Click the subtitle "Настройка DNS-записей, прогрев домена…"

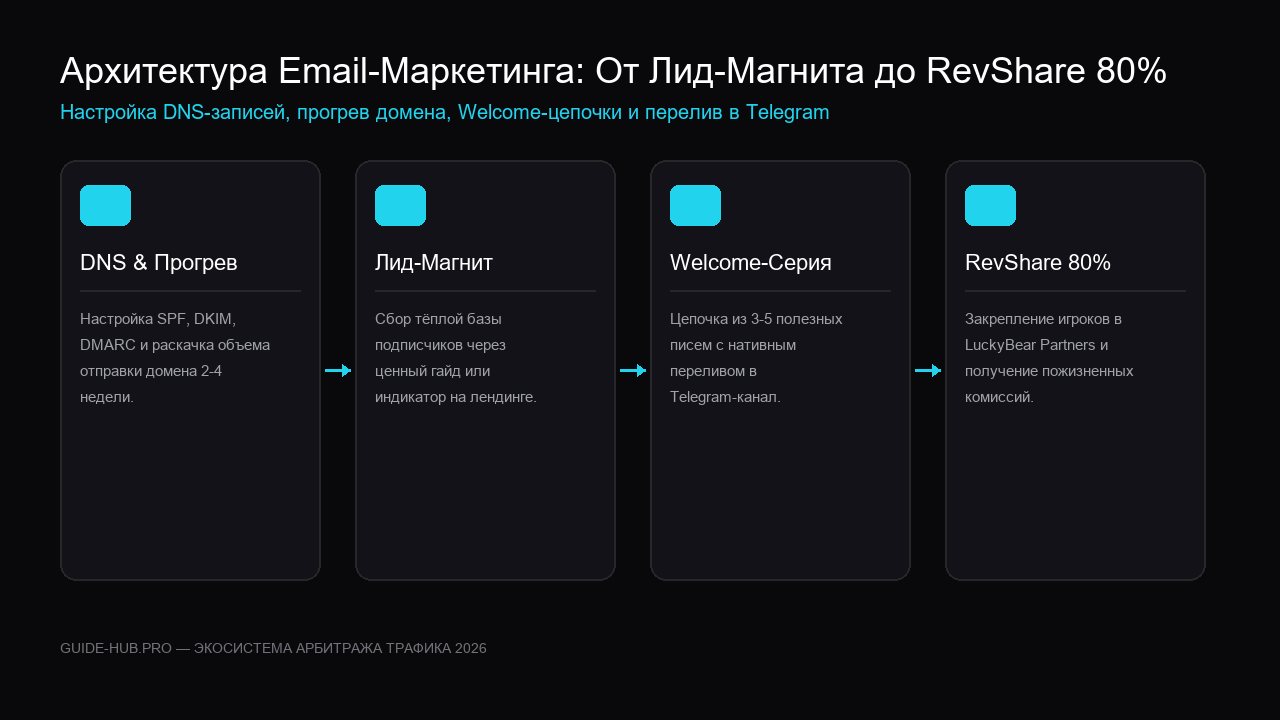click(445, 112)
